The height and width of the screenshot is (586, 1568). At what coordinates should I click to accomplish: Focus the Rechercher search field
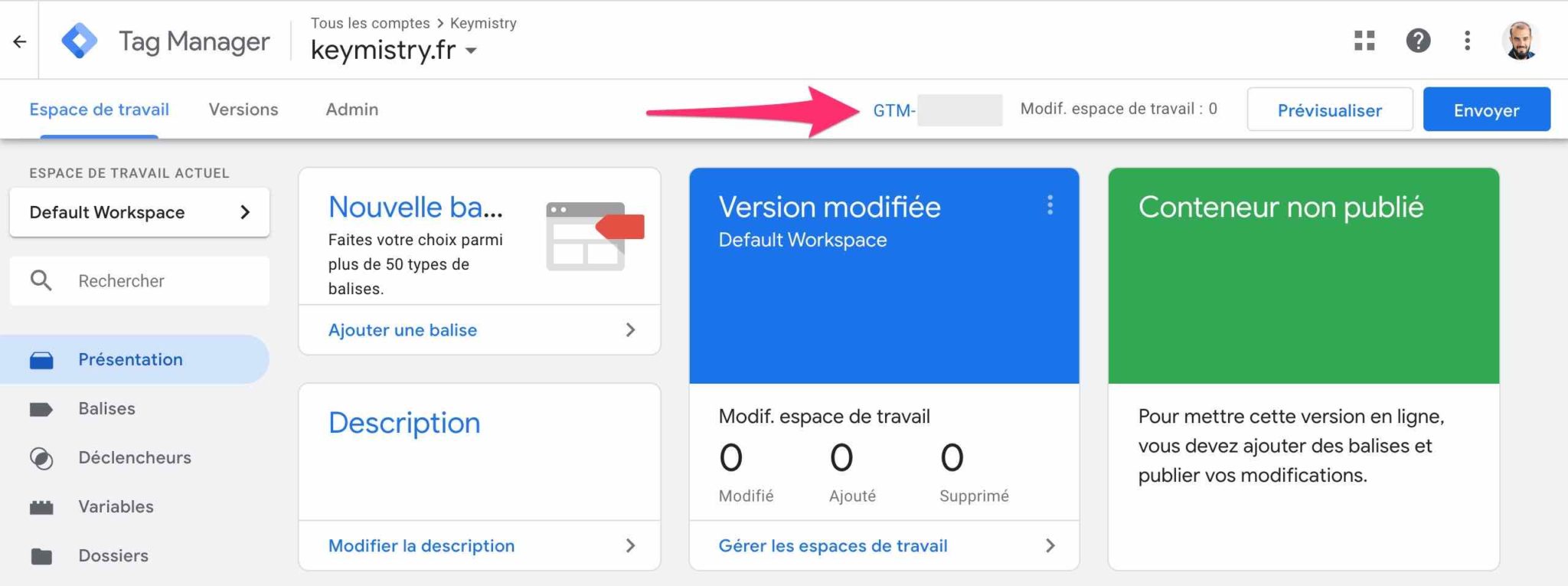click(x=139, y=281)
